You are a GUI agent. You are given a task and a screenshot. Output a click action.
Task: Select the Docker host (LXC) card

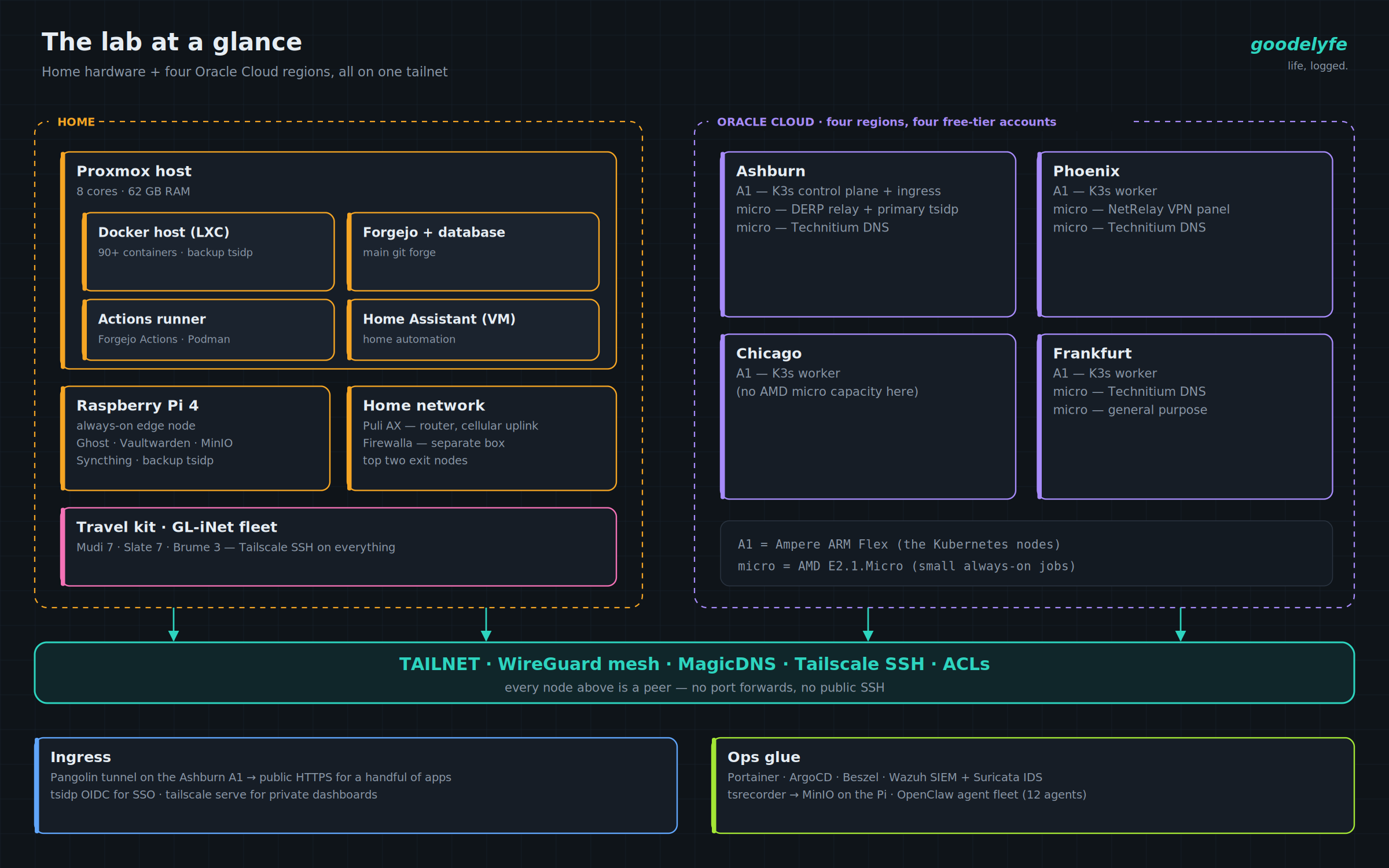point(208,252)
